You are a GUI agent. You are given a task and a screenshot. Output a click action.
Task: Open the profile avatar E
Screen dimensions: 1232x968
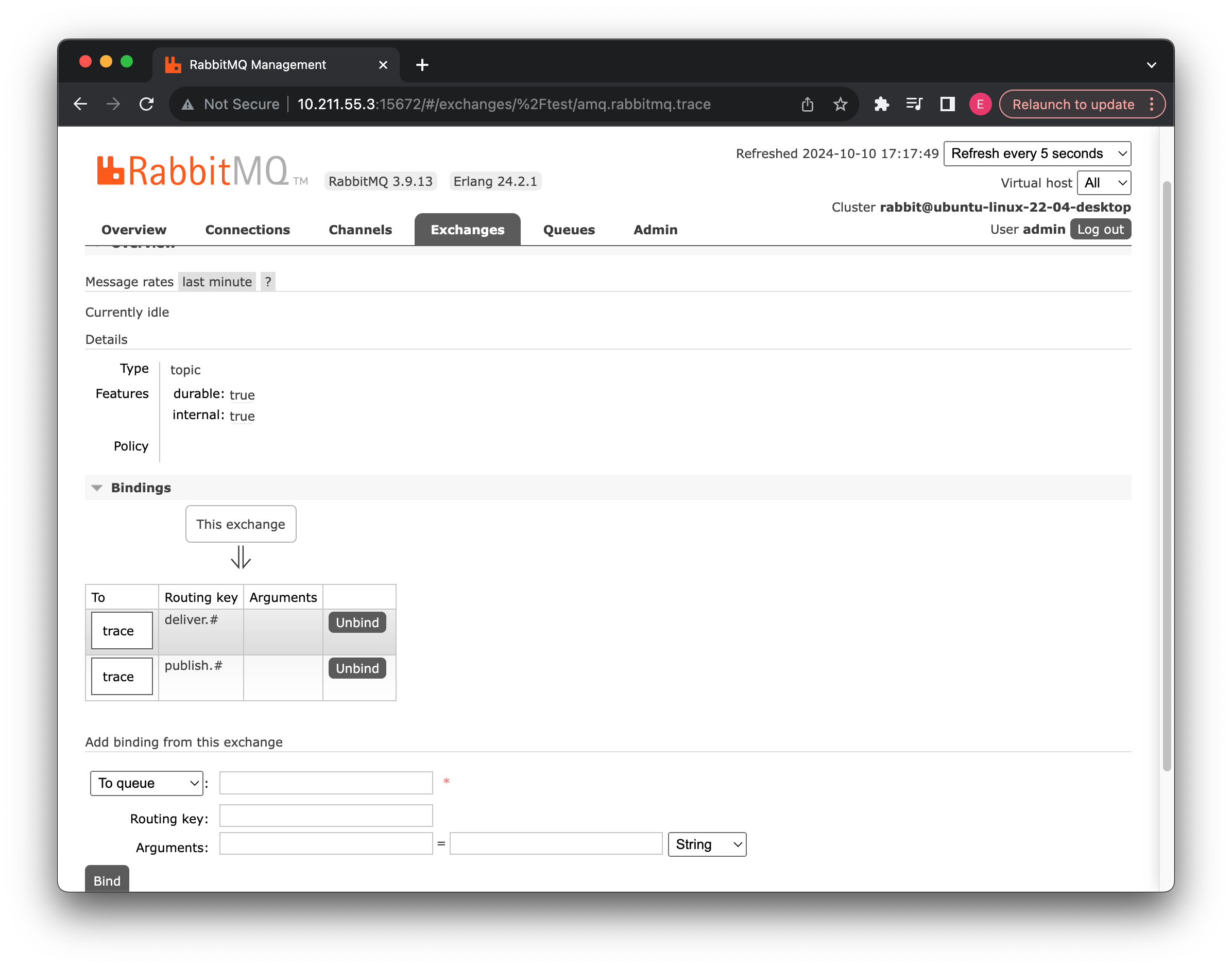[980, 105]
